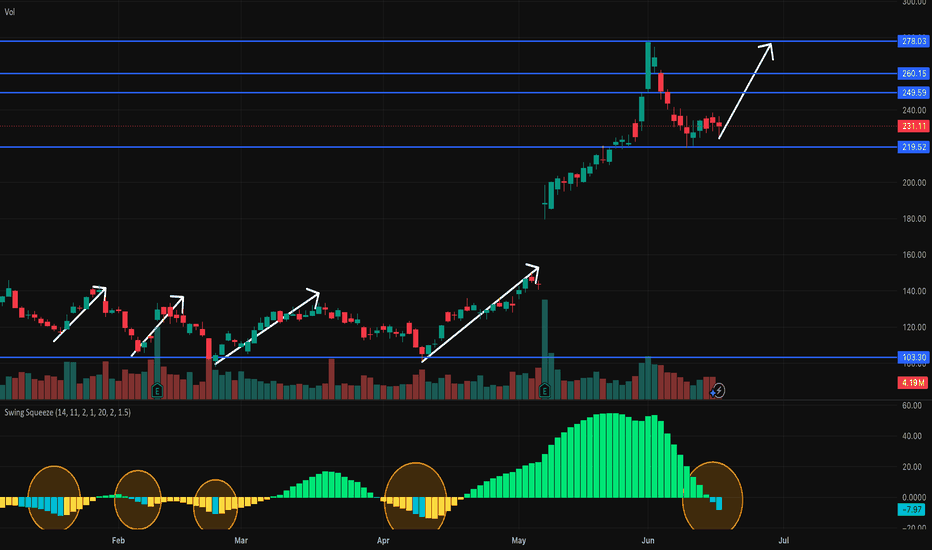Click the 20.00 value on the squeeze scale
Screen dimensions: 932x550
coord(912,467)
